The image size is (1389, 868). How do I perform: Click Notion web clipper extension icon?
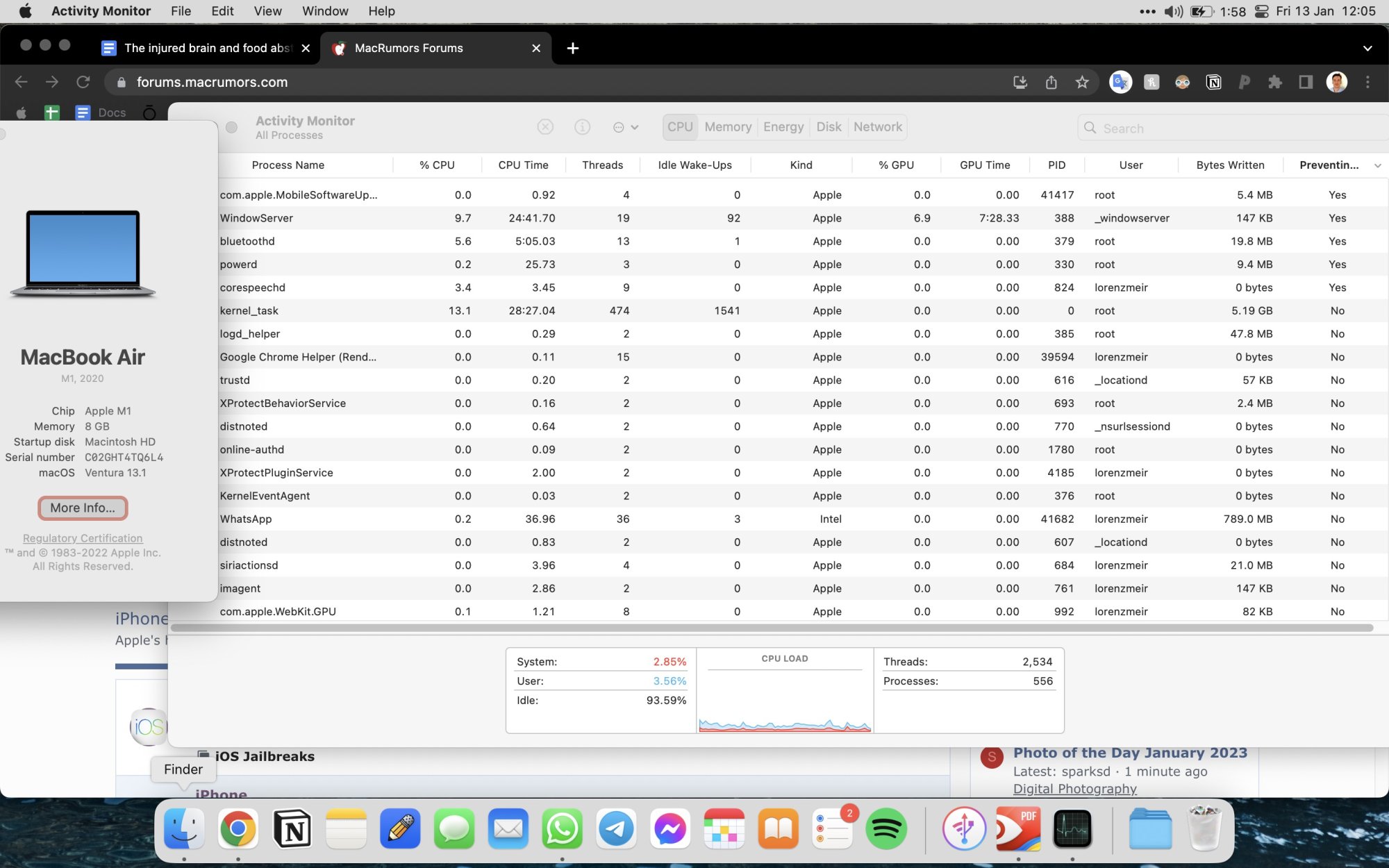(x=1213, y=82)
